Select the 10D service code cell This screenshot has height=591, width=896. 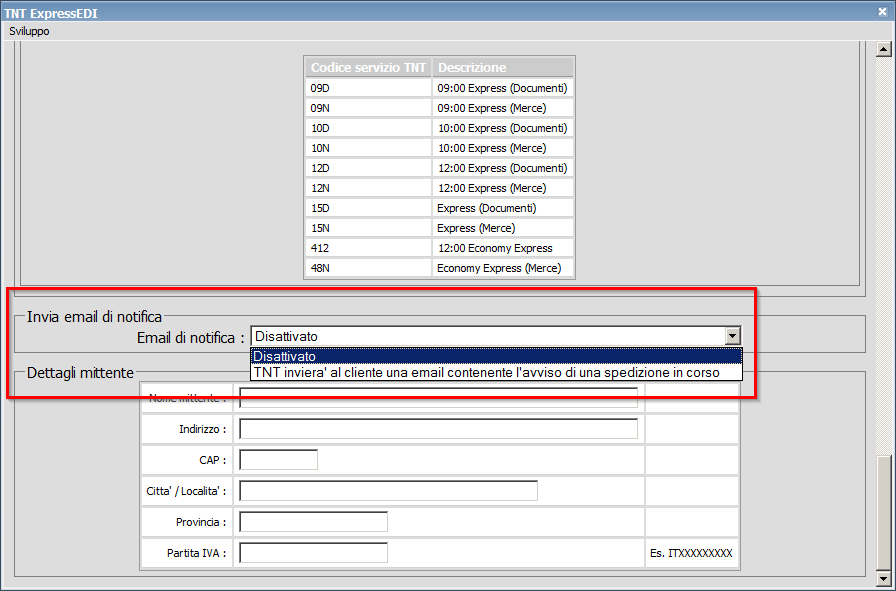point(368,128)
